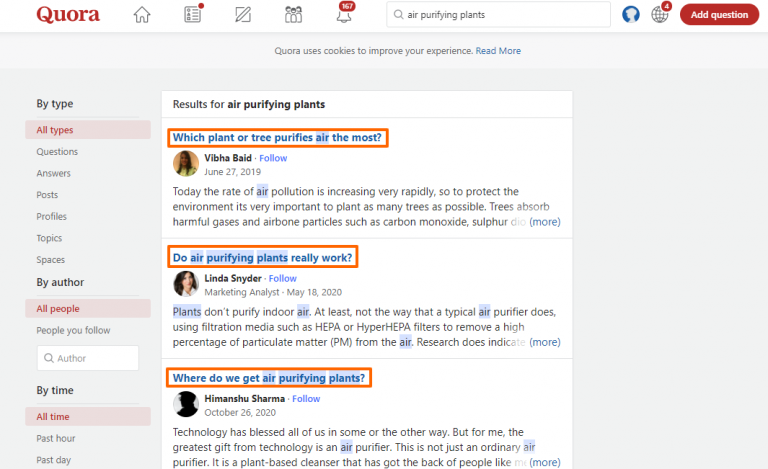
Task: Expand Linda Snyder's answer with (more)
Action: [x=545, y=342]
